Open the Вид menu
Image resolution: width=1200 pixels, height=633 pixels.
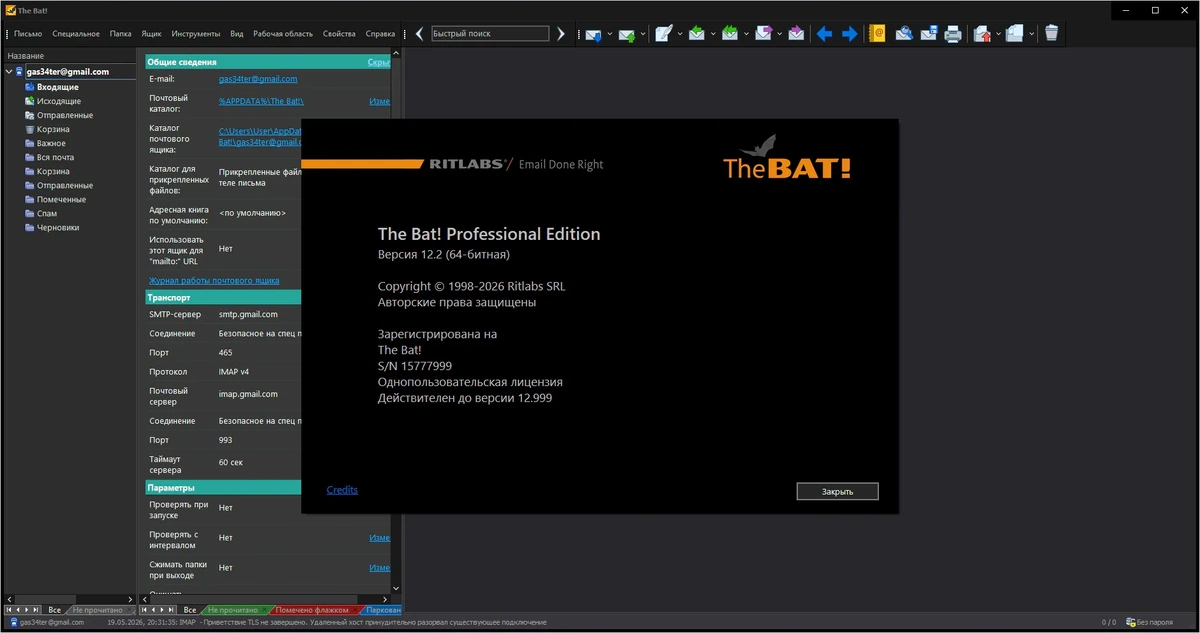(x=237, y=33)
